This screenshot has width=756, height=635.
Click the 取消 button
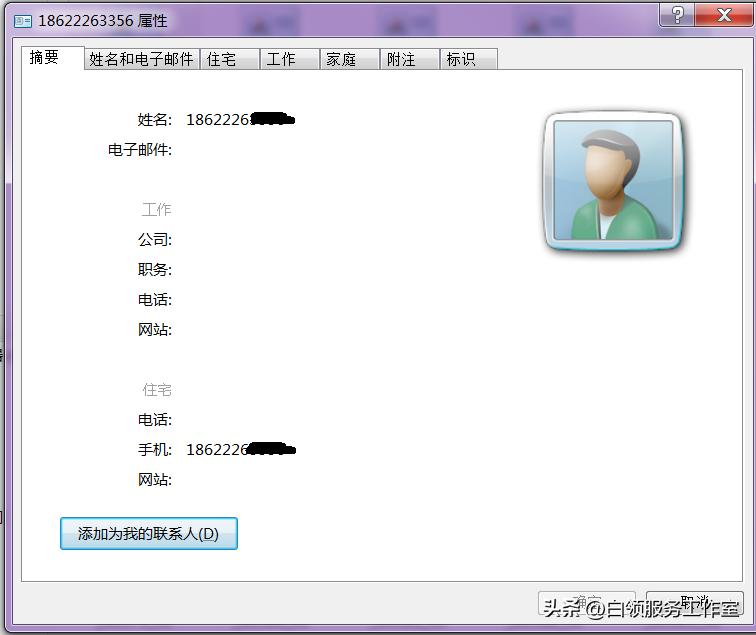pos(694,603)
